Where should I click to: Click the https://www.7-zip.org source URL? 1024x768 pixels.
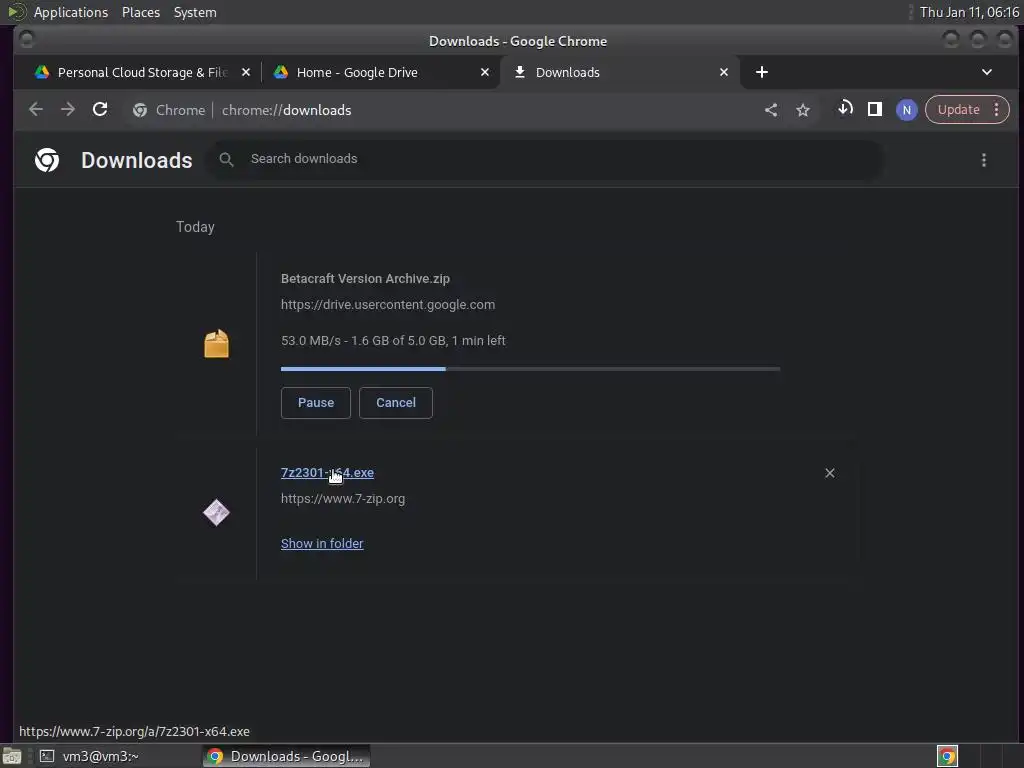[x=343, y=499]
